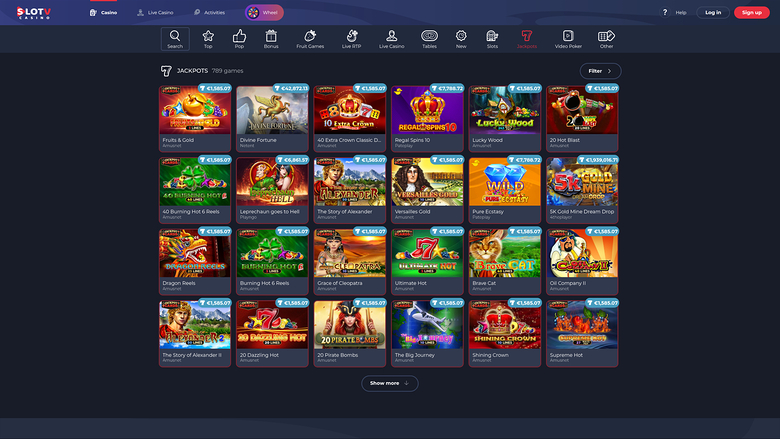Click the JACKPOTS section heading

tap(192, 71)
